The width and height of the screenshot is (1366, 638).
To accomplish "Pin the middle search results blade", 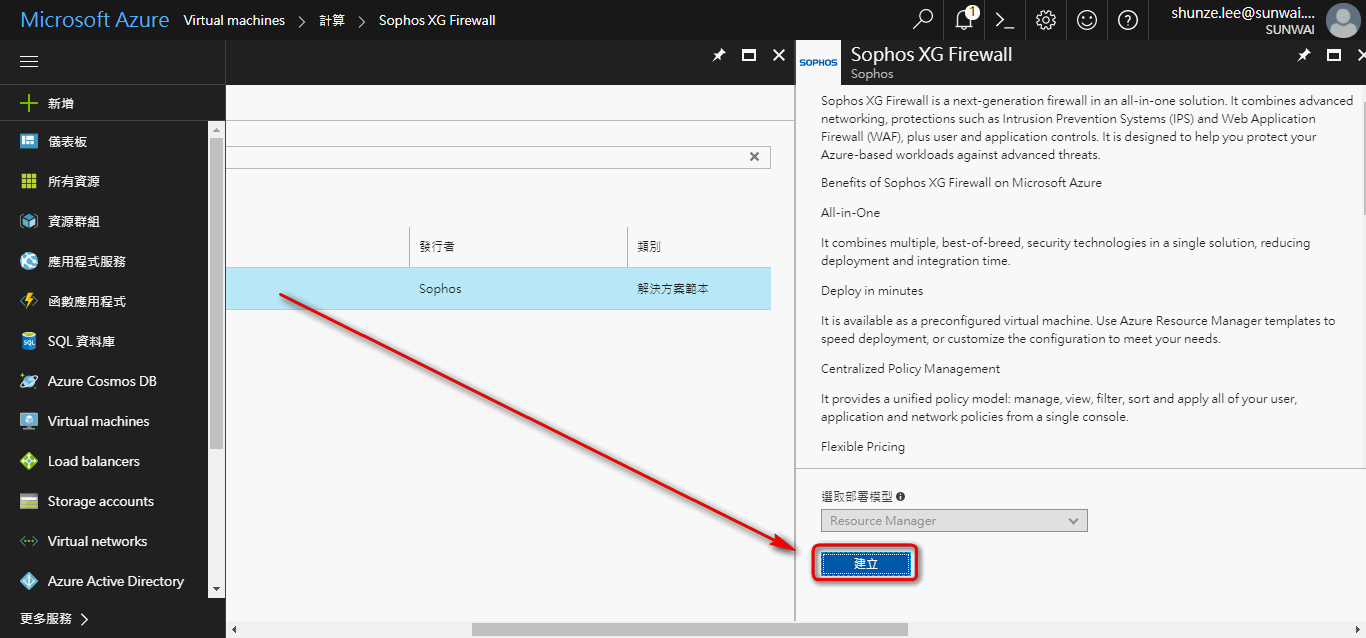I will 718,56.
